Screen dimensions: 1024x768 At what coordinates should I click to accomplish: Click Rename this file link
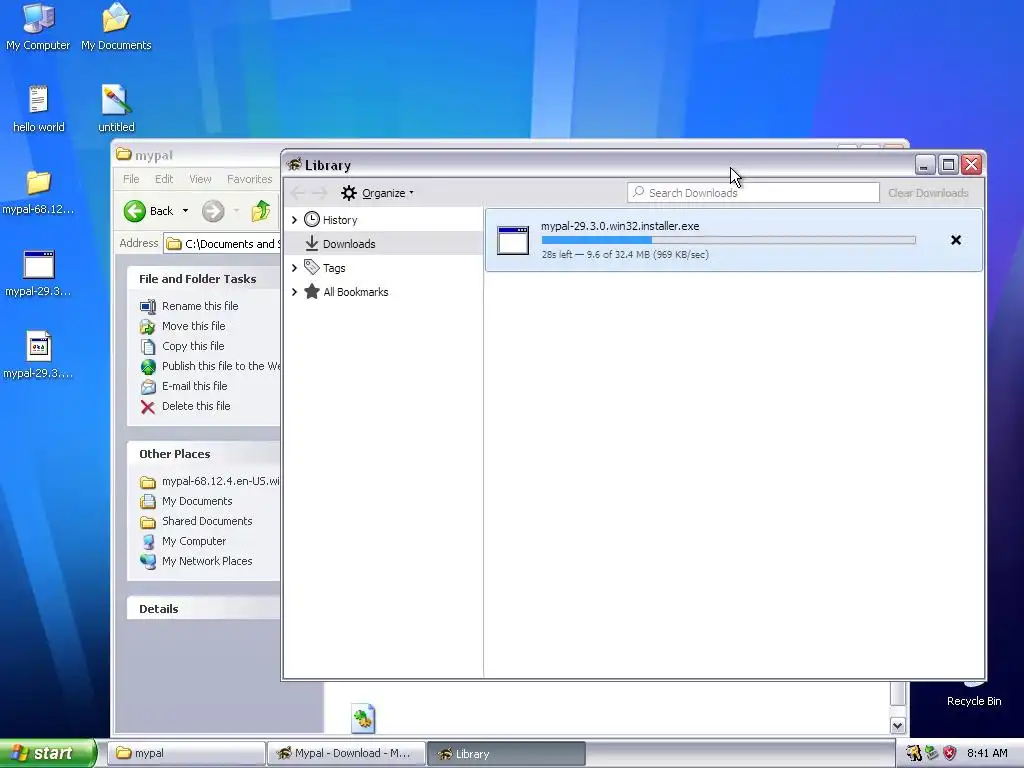point(200,306)
